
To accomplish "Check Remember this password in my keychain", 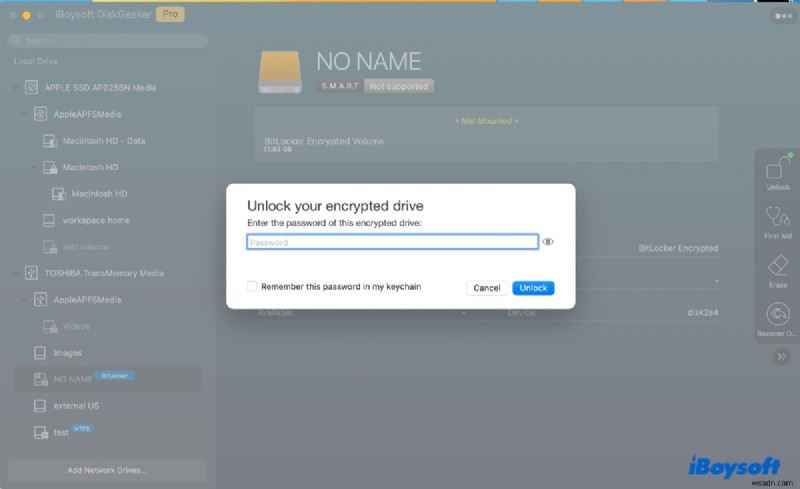I will [252, 286].
